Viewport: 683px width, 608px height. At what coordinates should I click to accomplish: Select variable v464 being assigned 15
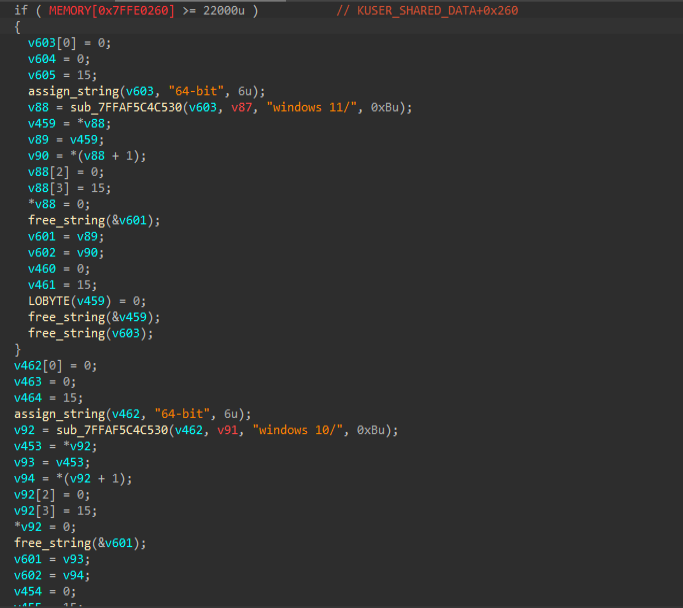28,398
